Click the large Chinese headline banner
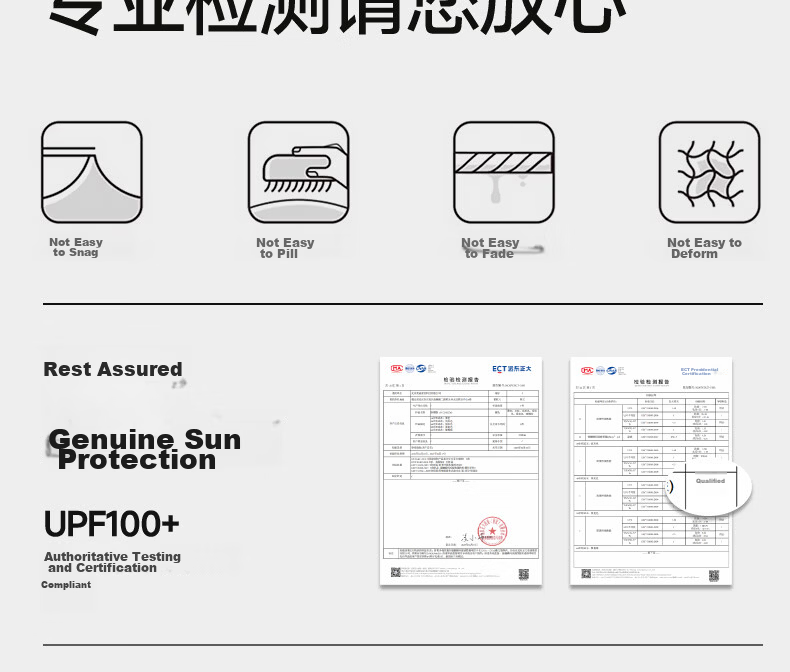 337,17
